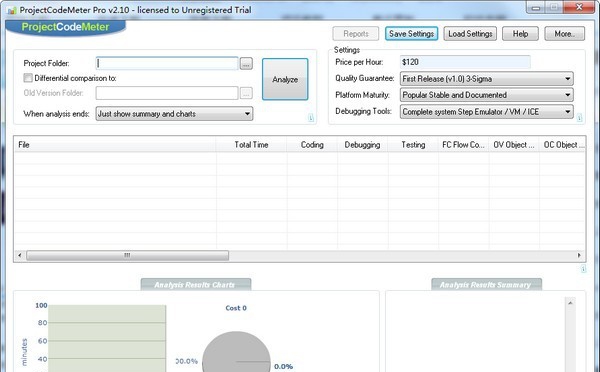
Task: Click the OV Object ... column header
Action: click(x=514, y=145)
